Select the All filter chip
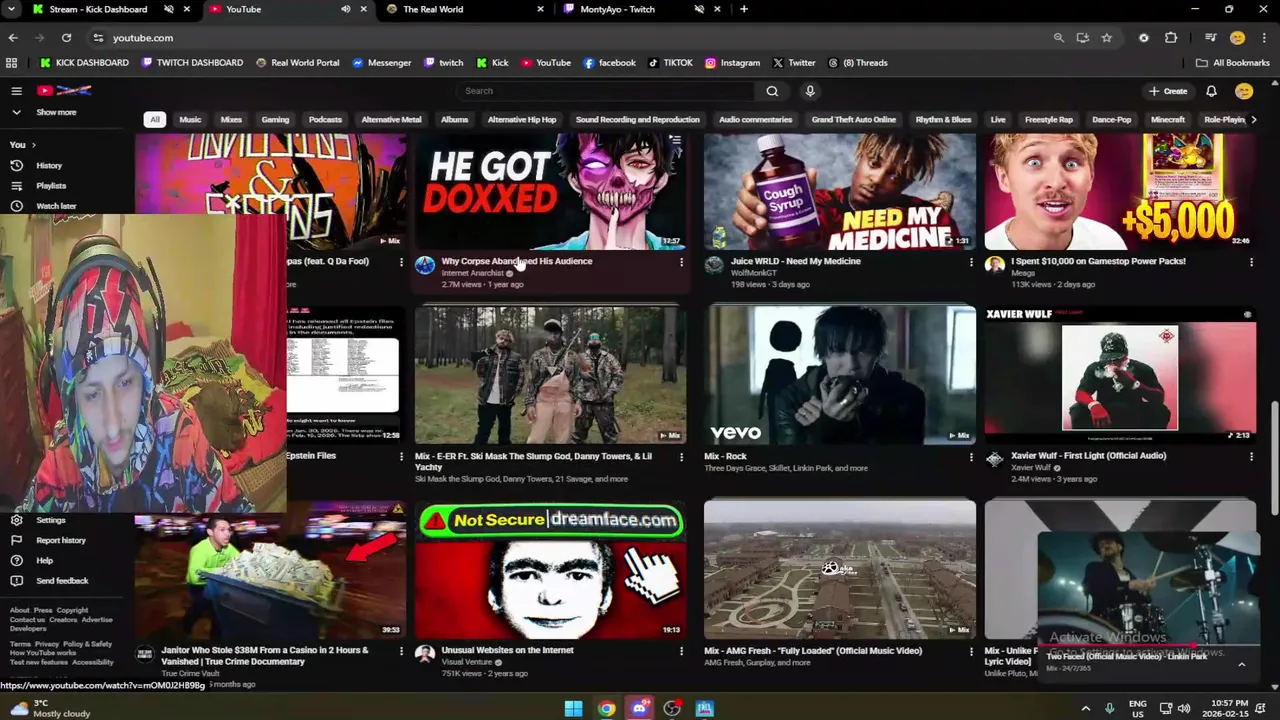 pos(154,120)
